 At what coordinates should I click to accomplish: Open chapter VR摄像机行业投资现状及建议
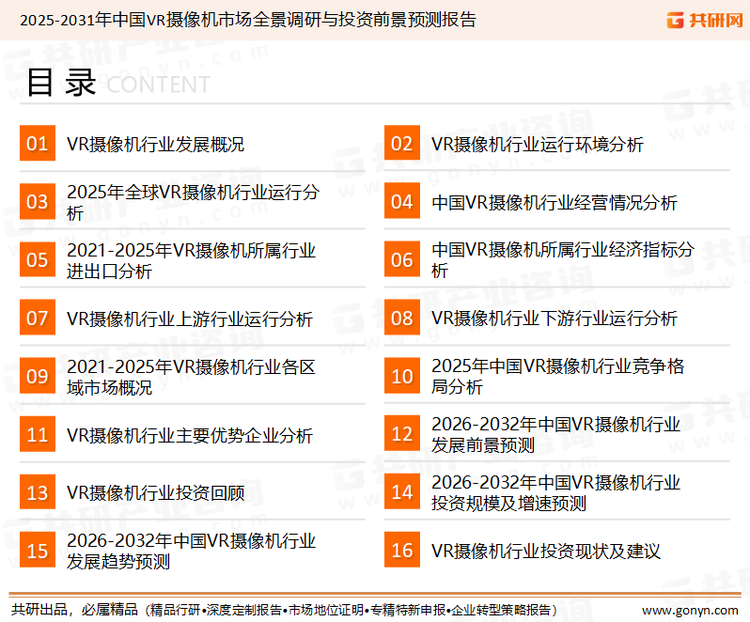point(546,551)
